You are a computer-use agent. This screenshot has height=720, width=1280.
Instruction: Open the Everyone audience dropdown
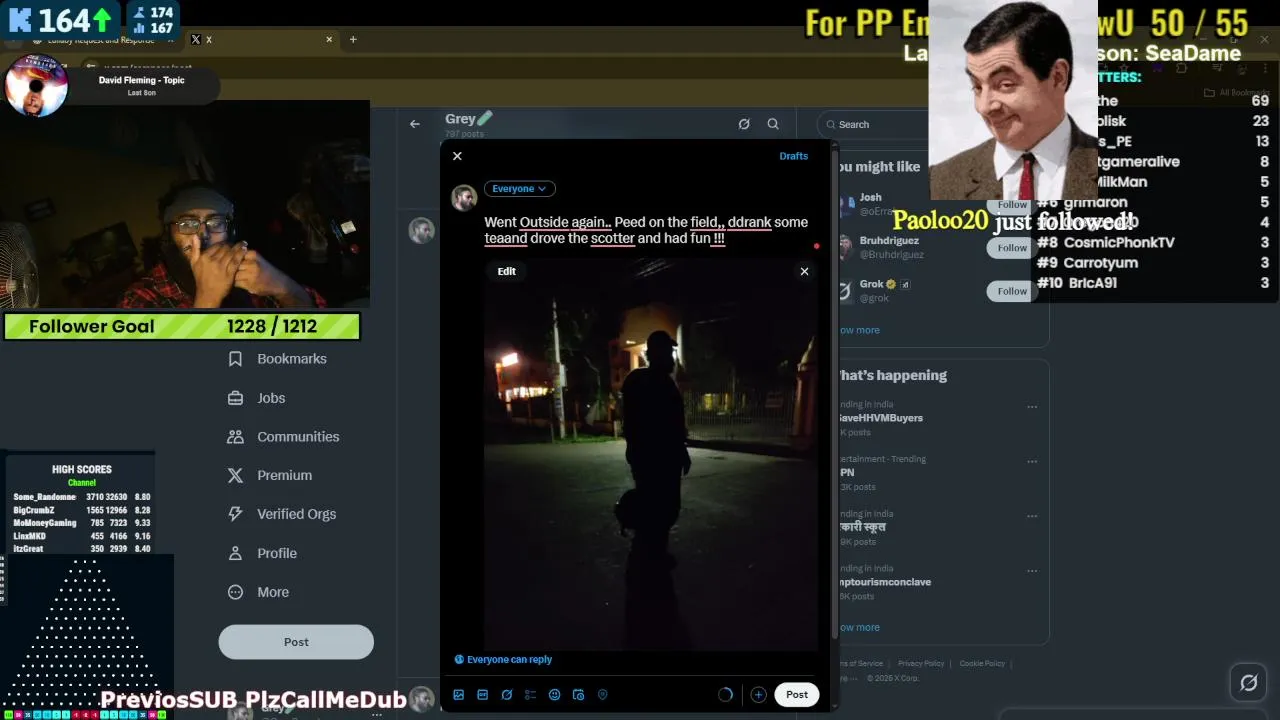(x=520, y=189)
